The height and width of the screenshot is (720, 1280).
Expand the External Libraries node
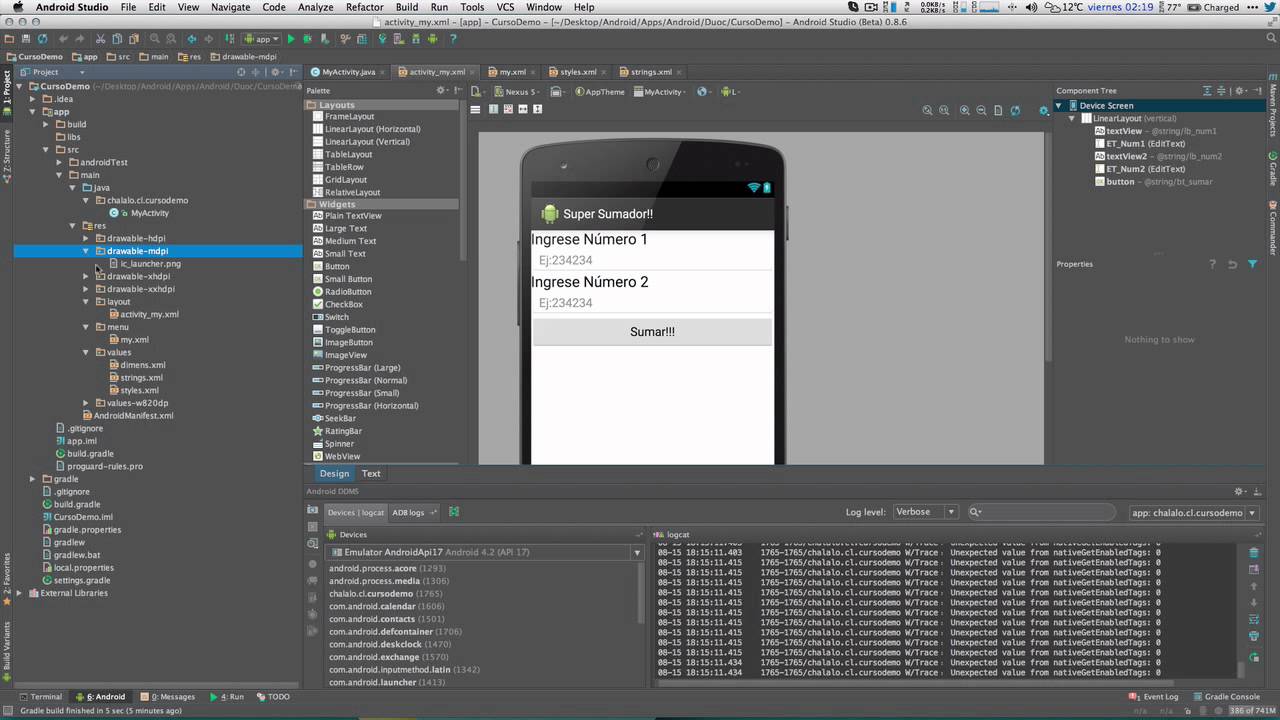click(20, 593)
